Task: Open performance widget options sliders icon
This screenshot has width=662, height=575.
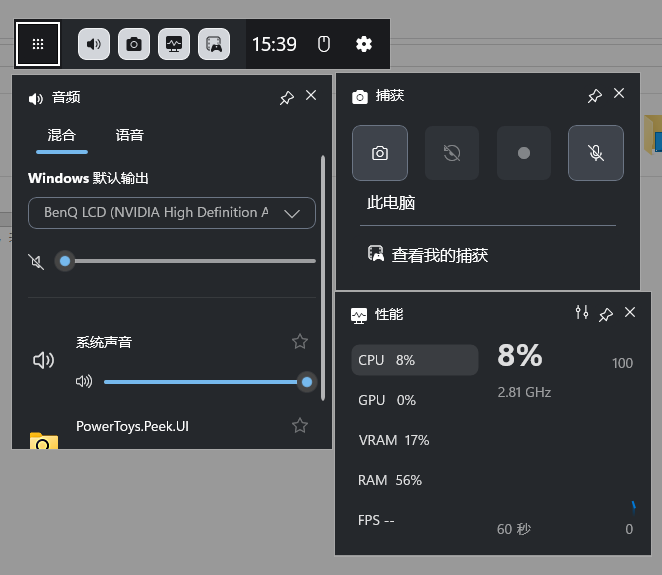Action: point(582,313)
